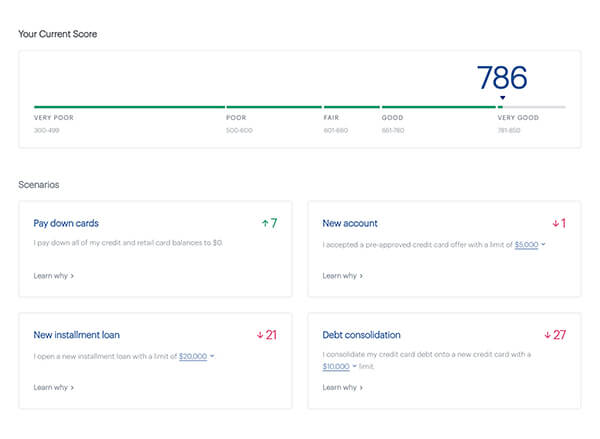This screenshot has height=439, width=600.
Task: Click the 786 current score number
Action: (502, 77)
